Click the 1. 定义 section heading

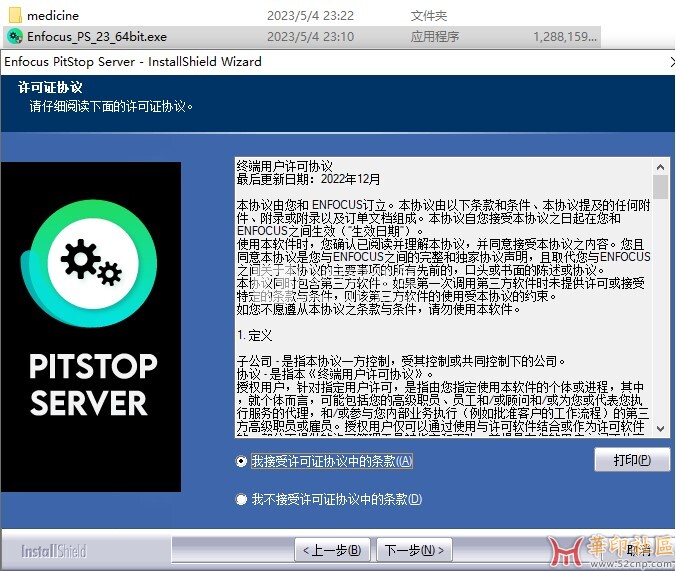click(254, 335)
